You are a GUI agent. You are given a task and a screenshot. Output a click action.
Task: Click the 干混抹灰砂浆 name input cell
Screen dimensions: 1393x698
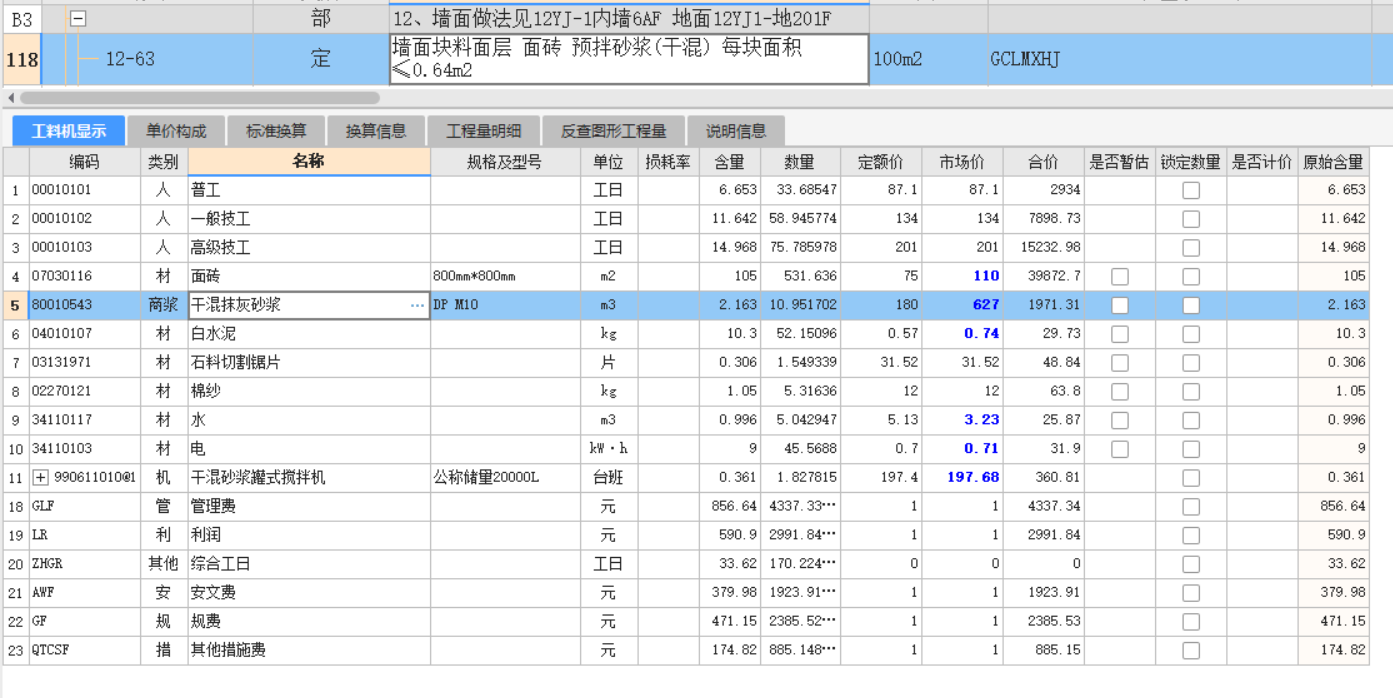point(309,305)
